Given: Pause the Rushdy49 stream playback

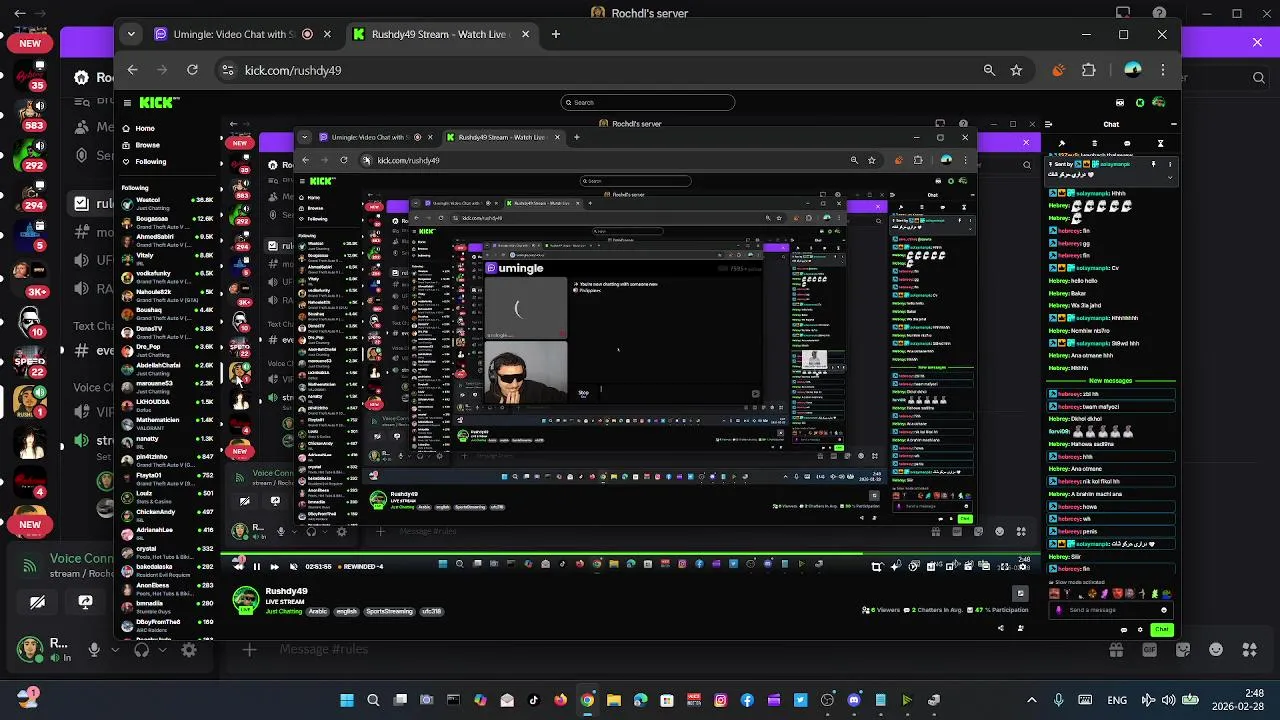Looking at the screenshot, I should coord(256,567).
